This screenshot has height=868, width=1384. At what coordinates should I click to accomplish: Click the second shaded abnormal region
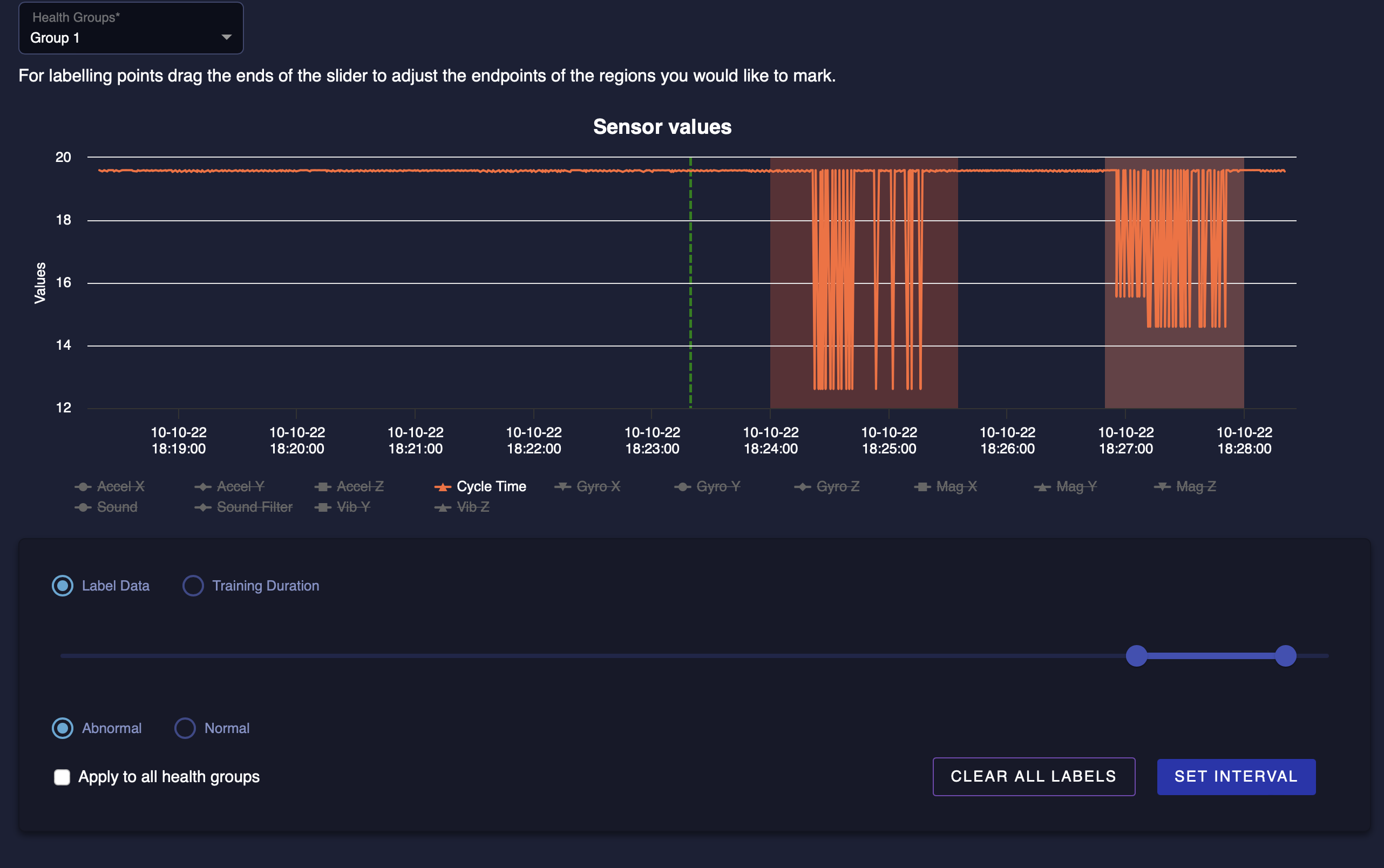(1175, 282)
